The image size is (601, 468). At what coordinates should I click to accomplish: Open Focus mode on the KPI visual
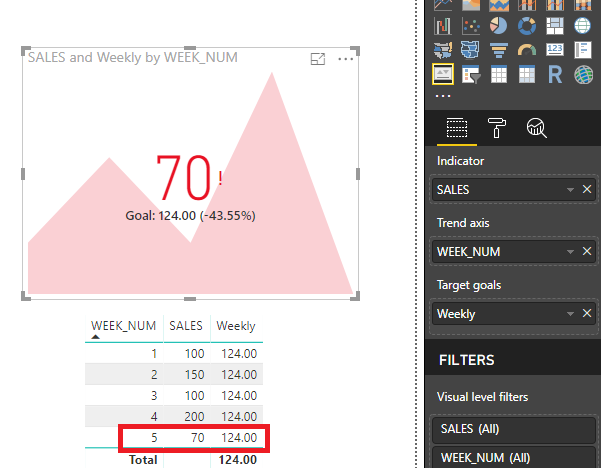click(318, 59)
